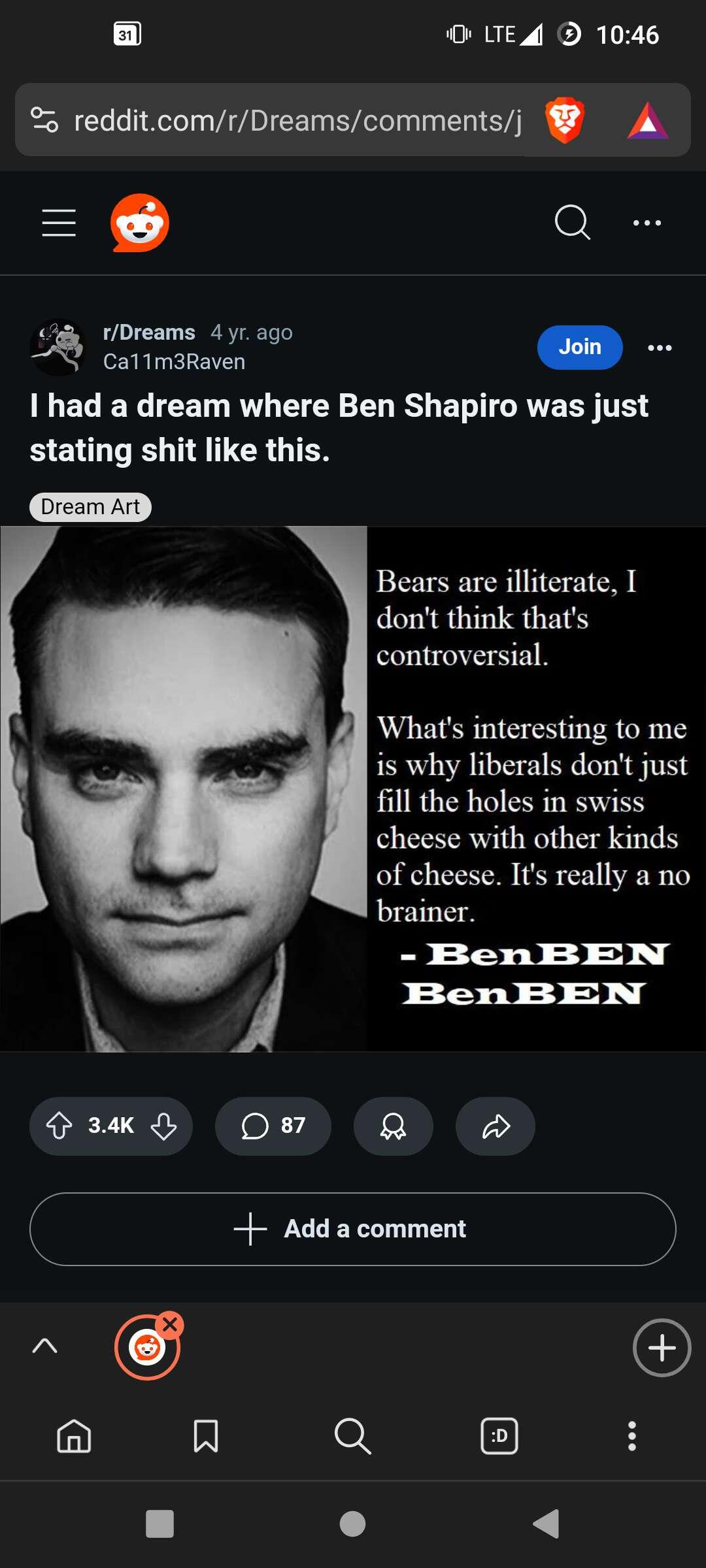Screen dimensions: 706x1568
Task: Open the Ben Shapiro quote image
Action: click(x=353, y=789)
